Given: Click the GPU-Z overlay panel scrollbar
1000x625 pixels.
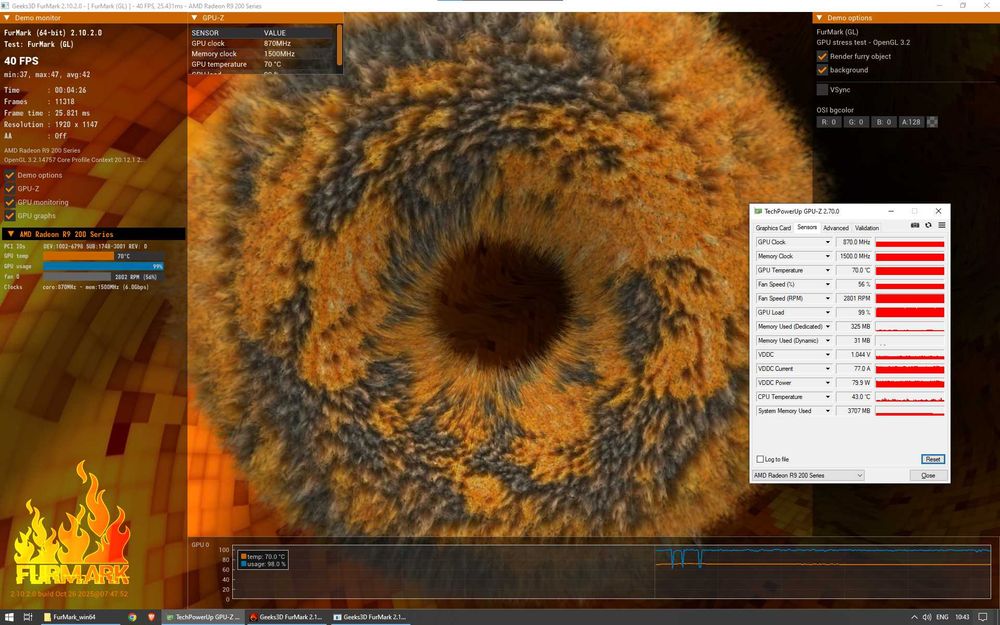Looking at the screenshot, I should pyautogui.click(x=339, y=45).
